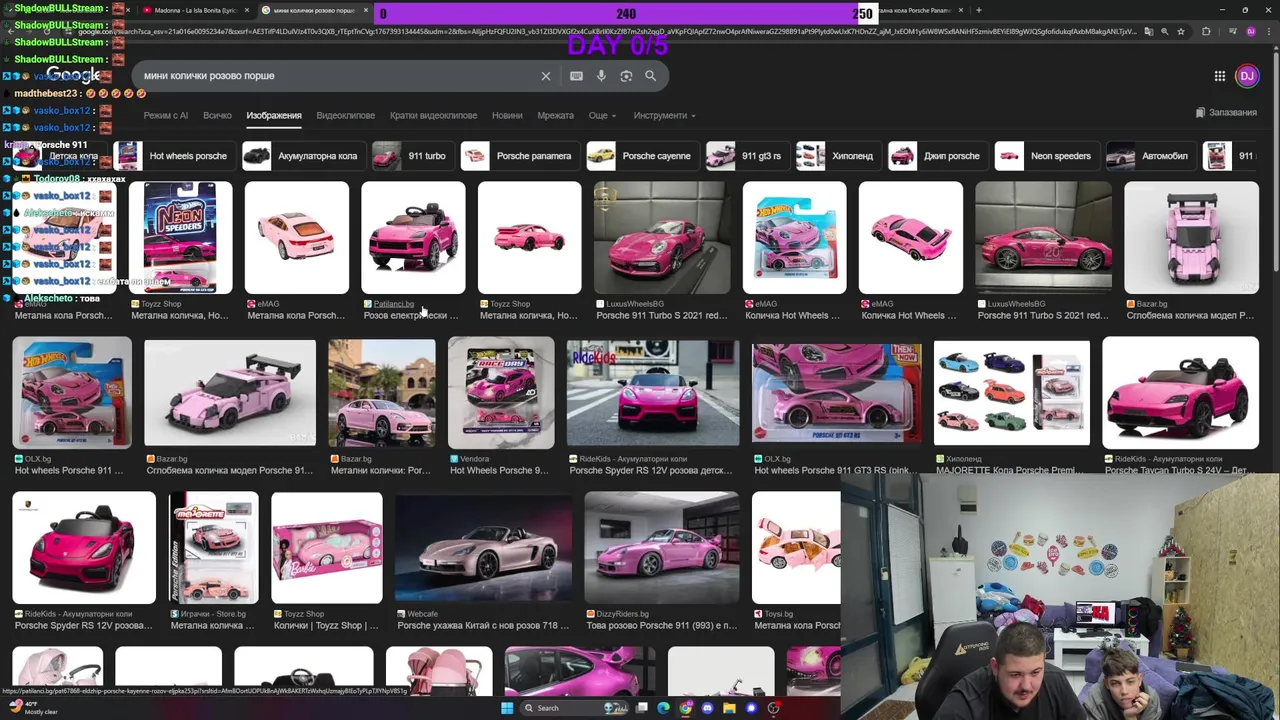Filter by Акумулаторна кола chip
This screenshot has height=720, width=1280.
(302, 156)
